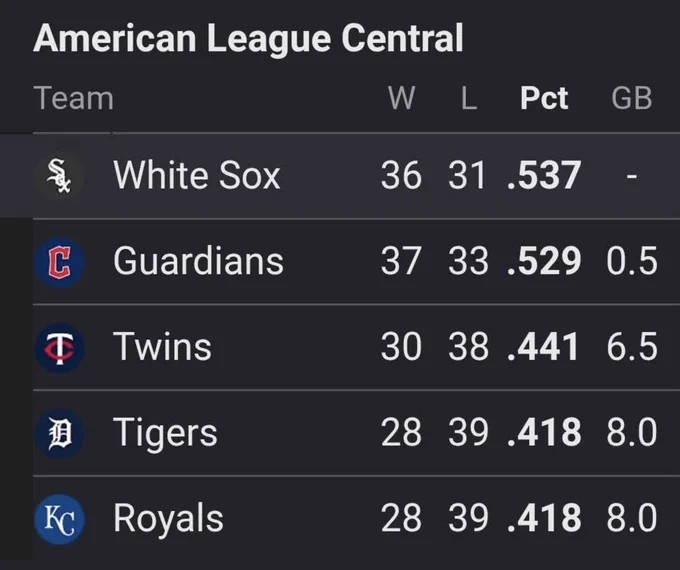Sort standings by GB column header
This screenshot has width=680, height=570.
coord(632,98)
